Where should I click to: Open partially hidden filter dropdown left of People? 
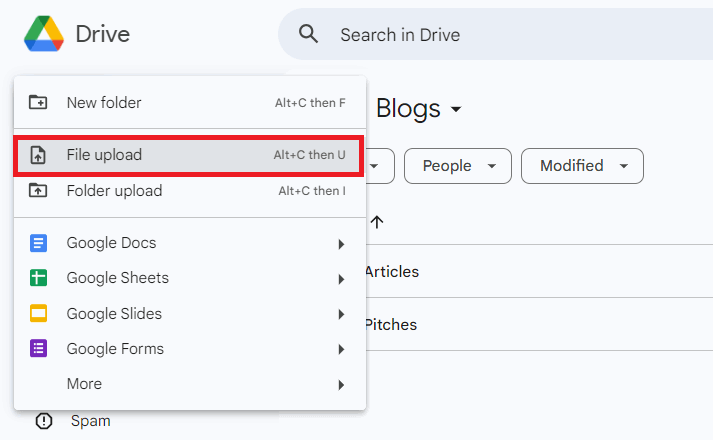click(379, 166)
